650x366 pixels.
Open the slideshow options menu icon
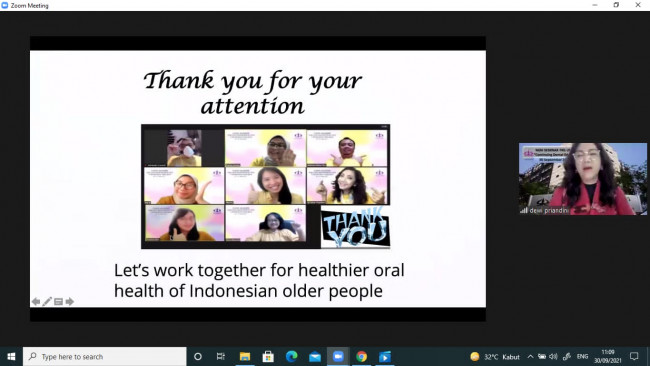tap(58, 302)
